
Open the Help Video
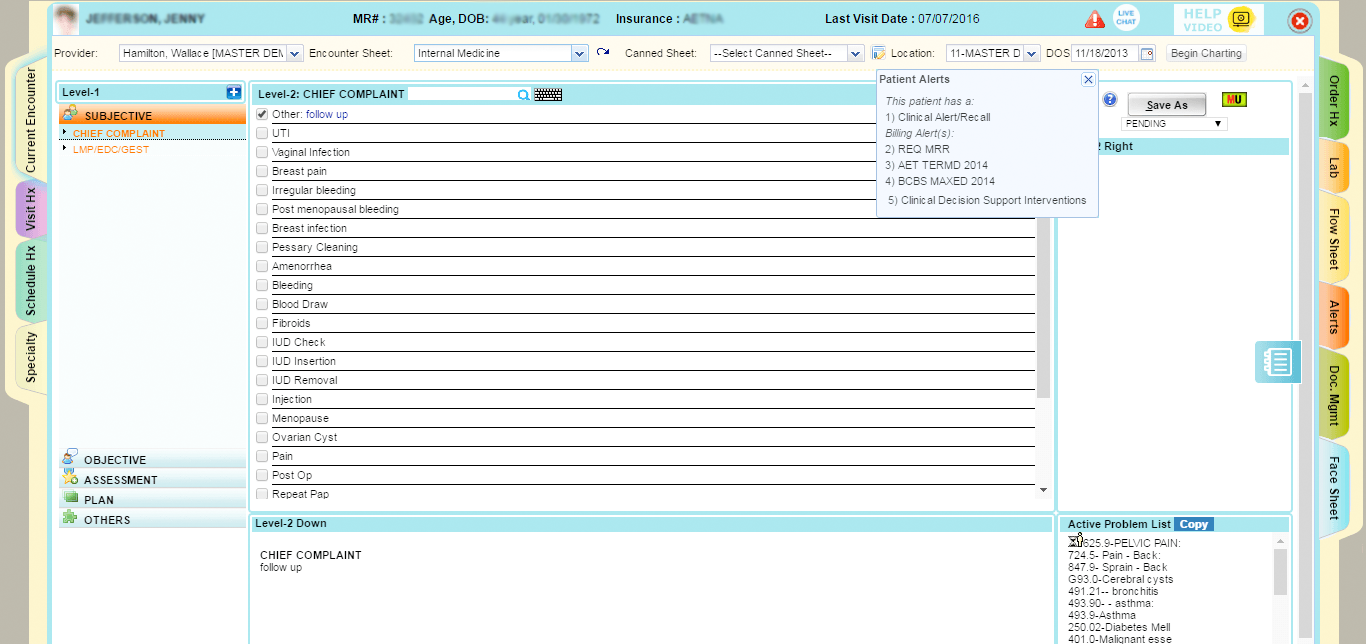click(1215, 18)
